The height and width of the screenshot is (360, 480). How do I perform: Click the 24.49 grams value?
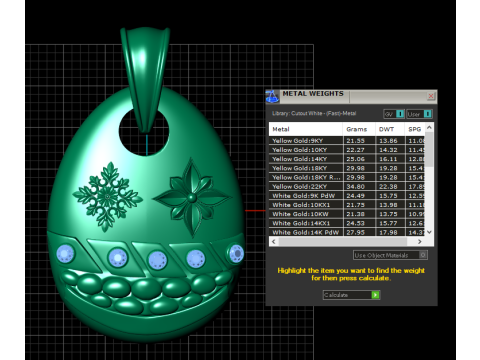(355, 196)
